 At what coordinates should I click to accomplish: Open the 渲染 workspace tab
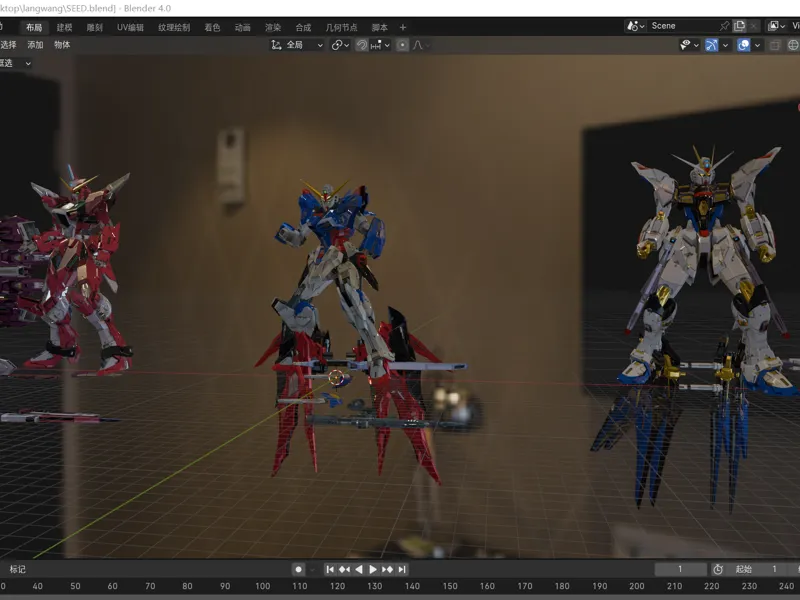coord(273,28)
